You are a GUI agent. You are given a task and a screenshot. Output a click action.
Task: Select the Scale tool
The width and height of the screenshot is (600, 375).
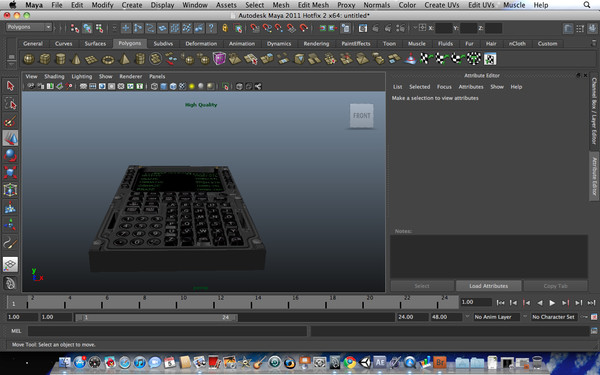(10, 173)
